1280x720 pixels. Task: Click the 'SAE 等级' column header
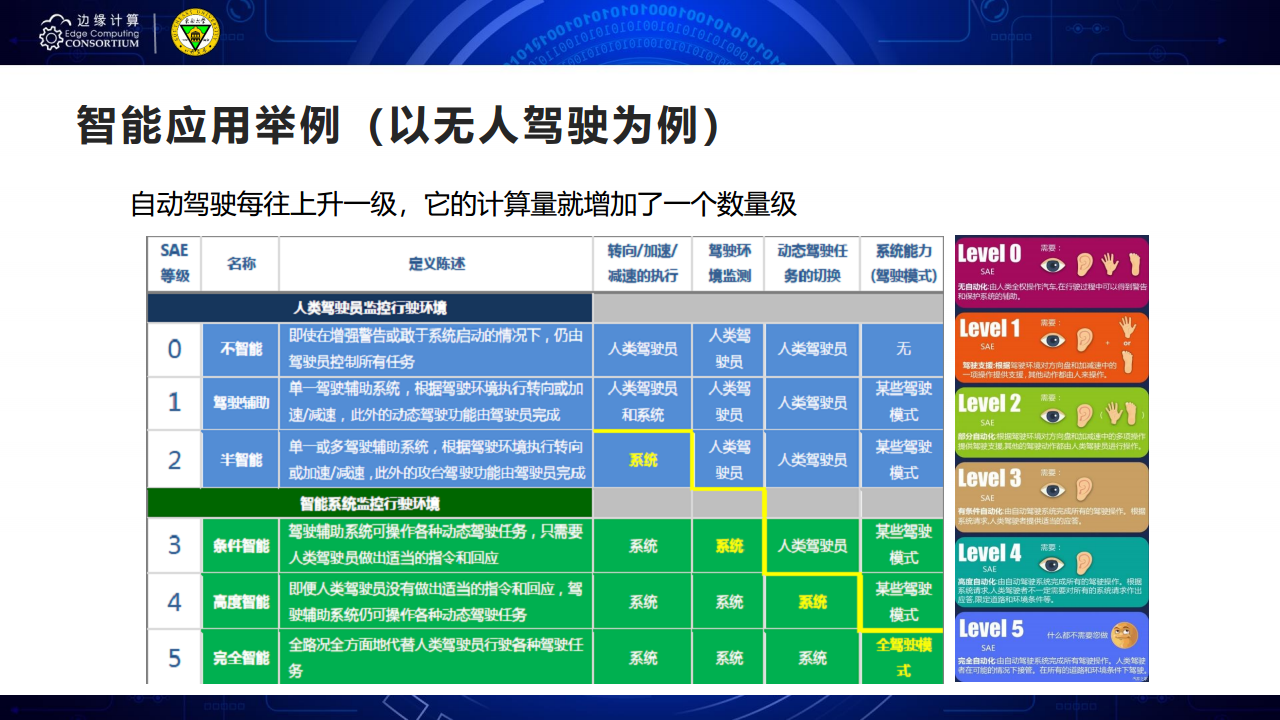(174, 263)
